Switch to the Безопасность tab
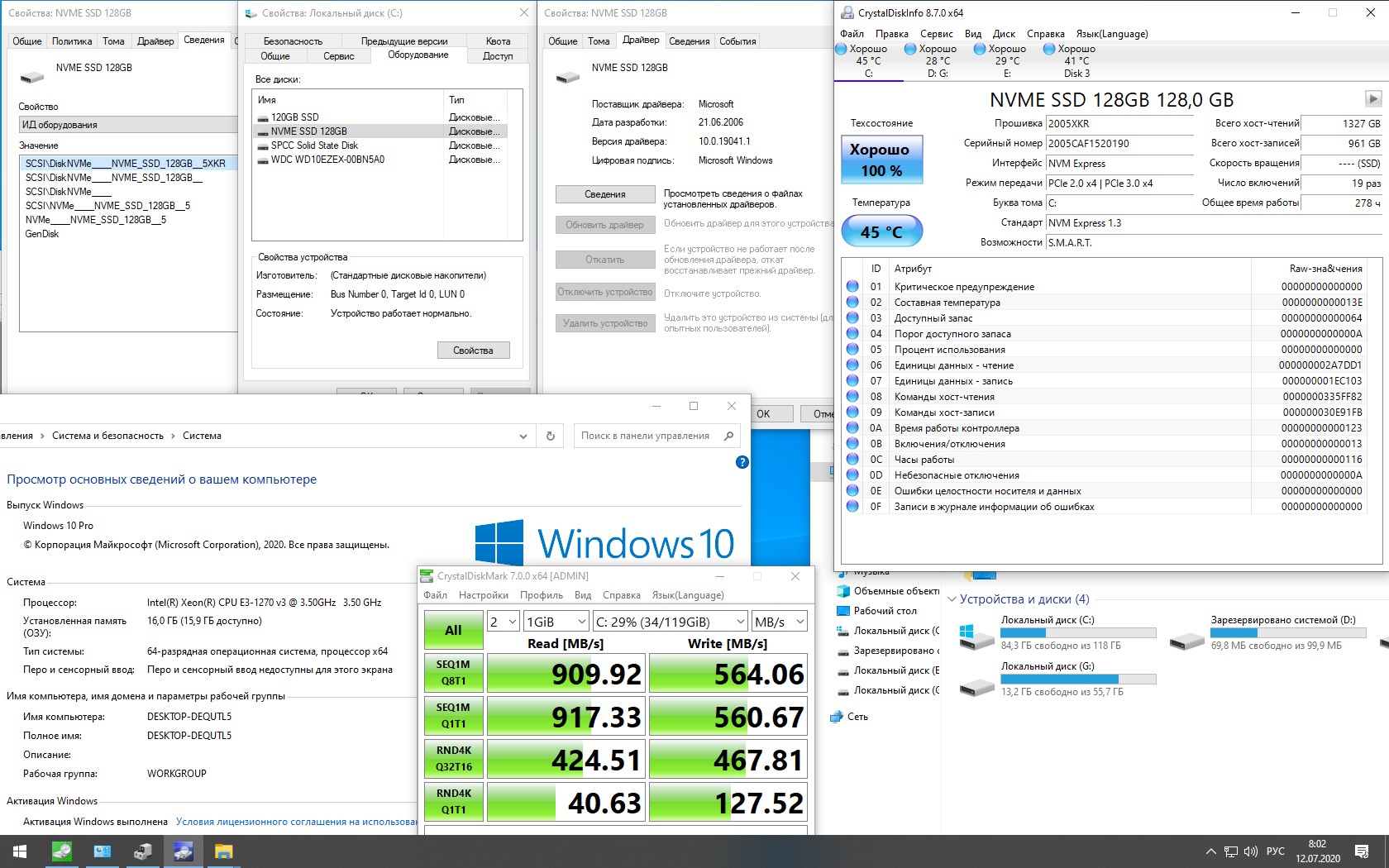Image resolution: width=1389 pixels, height=868 pixels. pyautogui.click(x=293, y=41)
